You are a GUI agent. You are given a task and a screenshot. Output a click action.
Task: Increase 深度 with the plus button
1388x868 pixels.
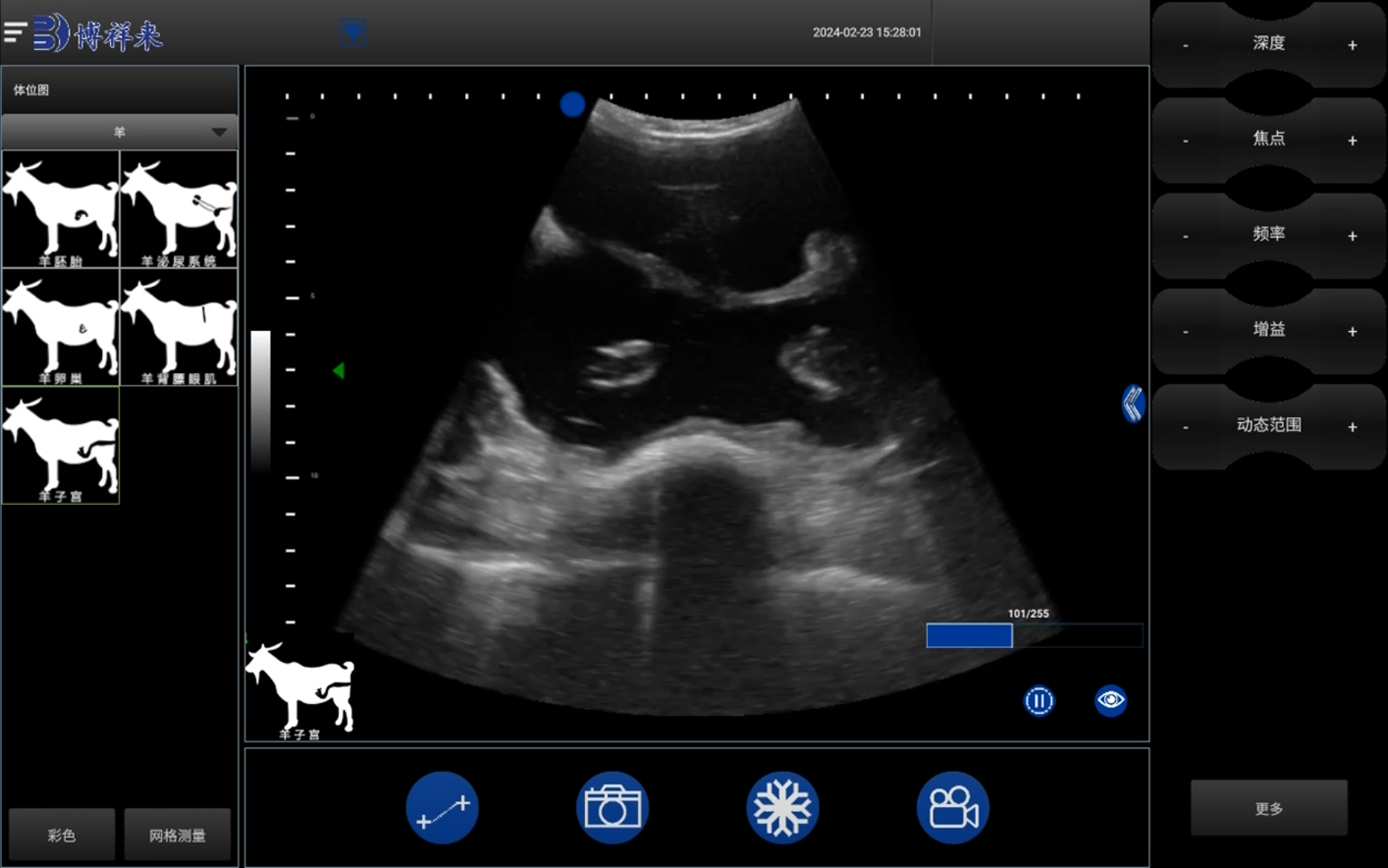click(x=1352, y=45)
